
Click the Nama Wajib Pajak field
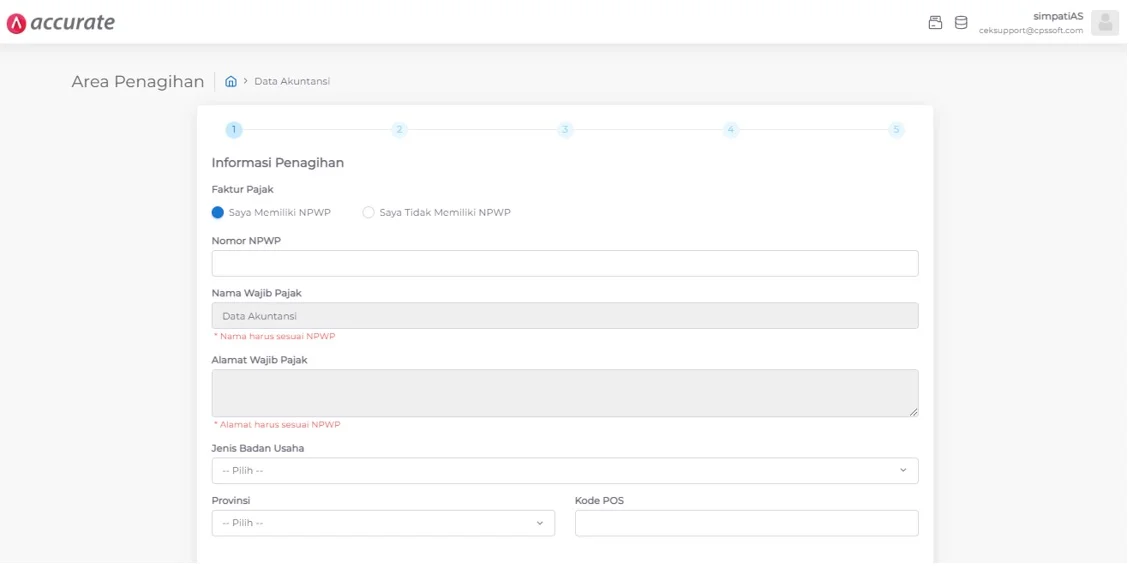click(x=564, y=316)
